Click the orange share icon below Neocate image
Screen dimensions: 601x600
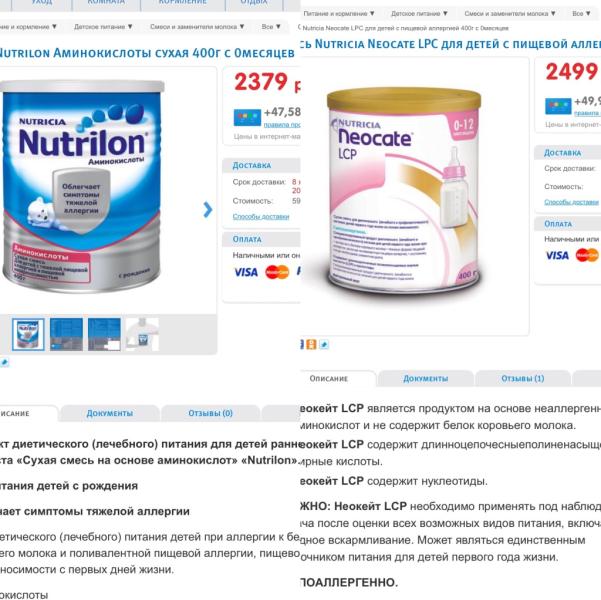311,344
